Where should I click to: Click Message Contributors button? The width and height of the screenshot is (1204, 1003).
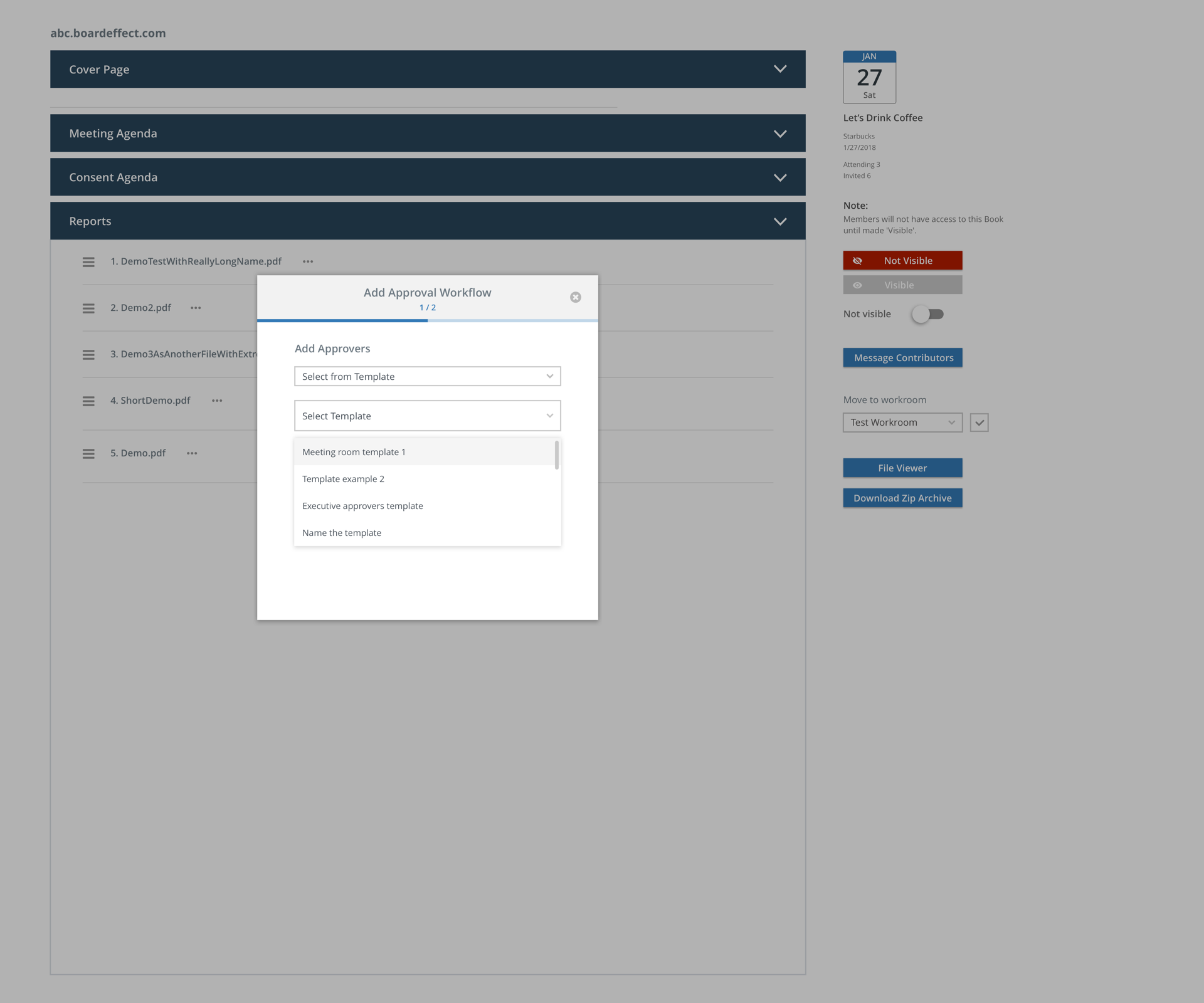(902, 357)
